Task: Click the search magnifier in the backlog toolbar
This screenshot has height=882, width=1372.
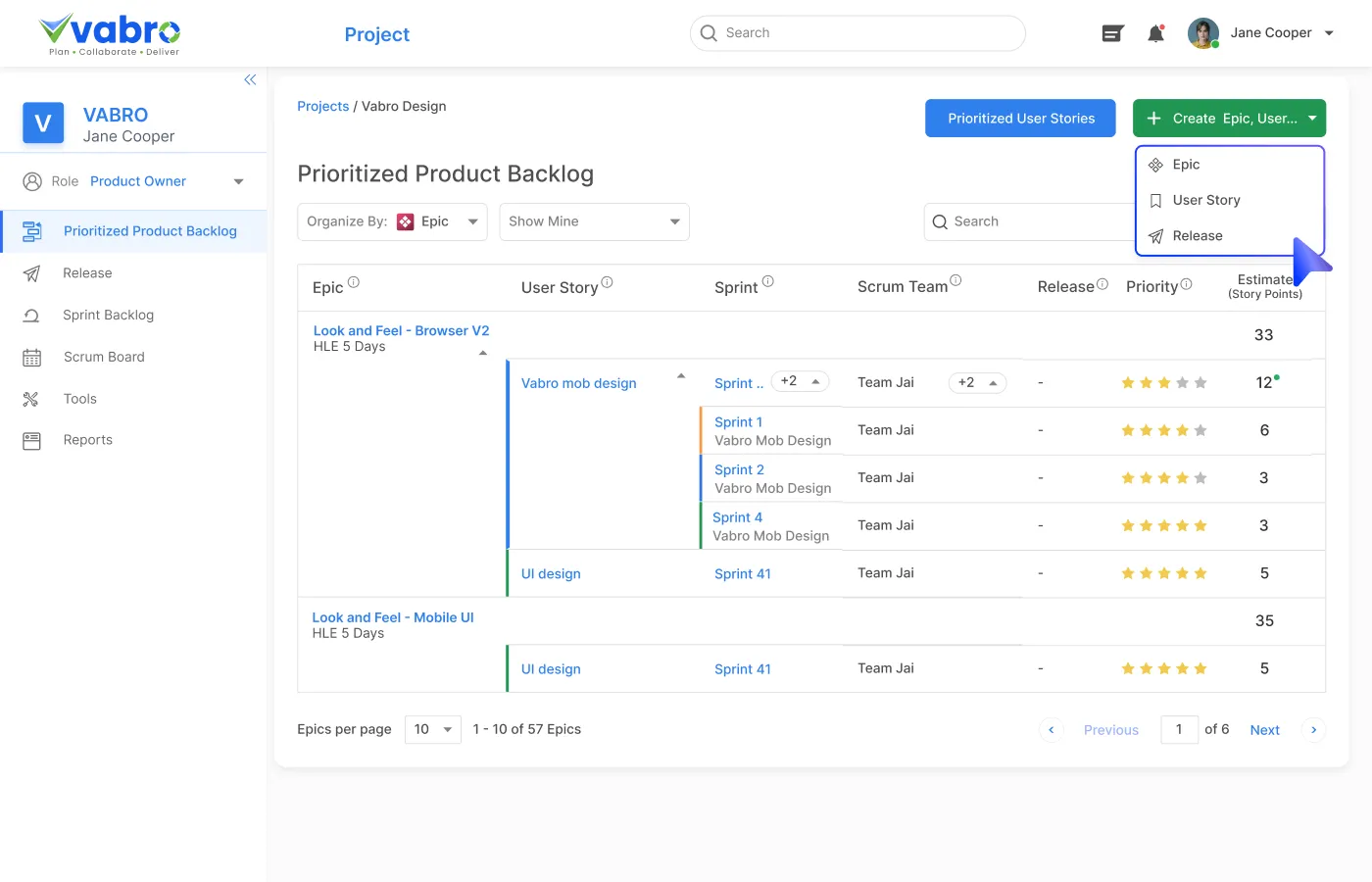Action: 941,221
